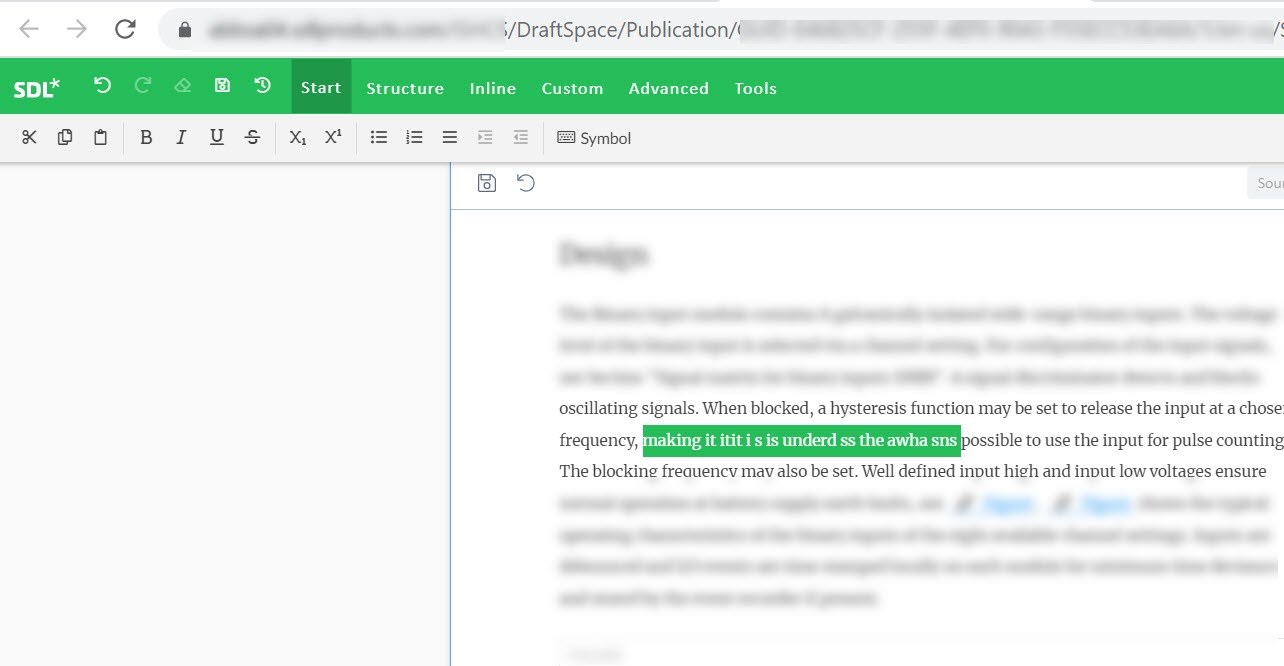Create a bulleted list

(379, 137)
